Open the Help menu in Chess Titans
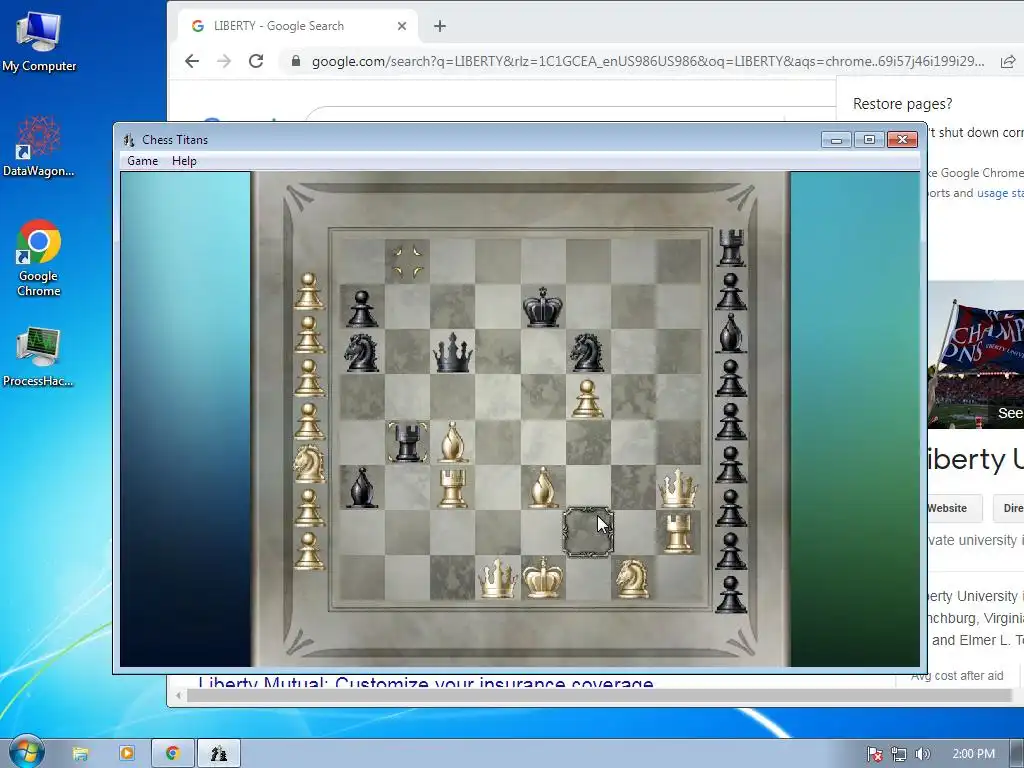The image size is (1024, 768). (x=184, y=161)
